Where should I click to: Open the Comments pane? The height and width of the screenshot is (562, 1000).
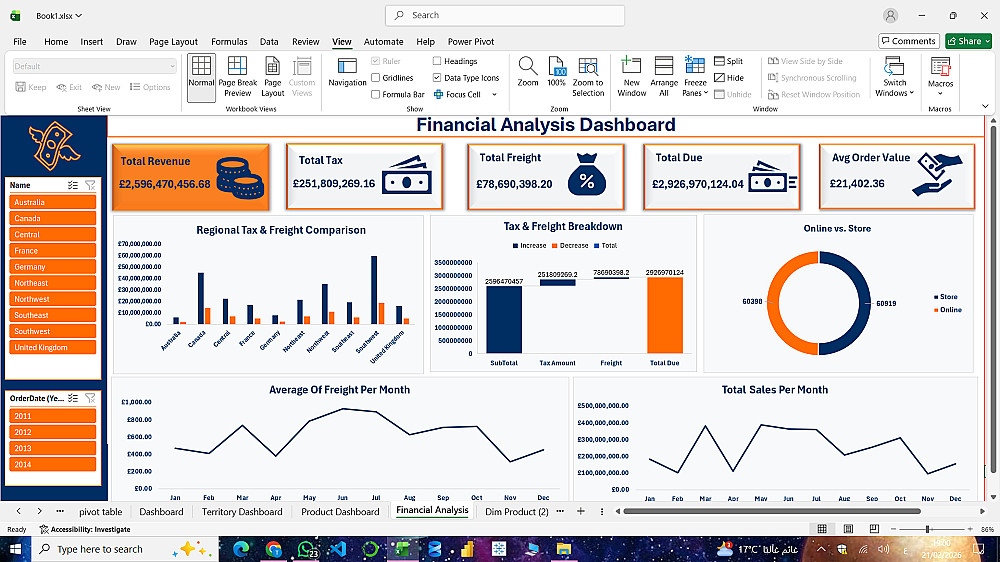[909, 41]
